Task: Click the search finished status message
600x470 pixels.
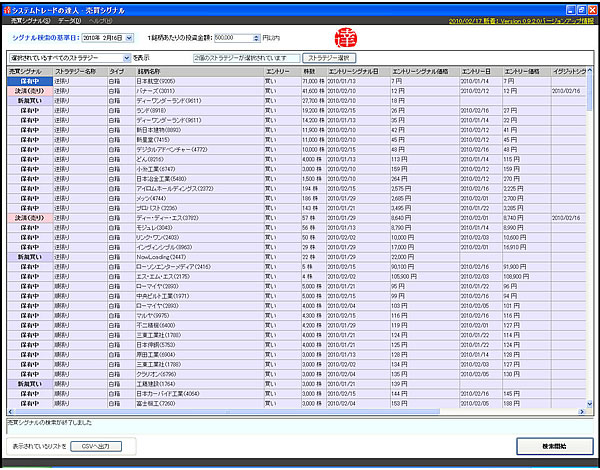Action: point(50,423)
